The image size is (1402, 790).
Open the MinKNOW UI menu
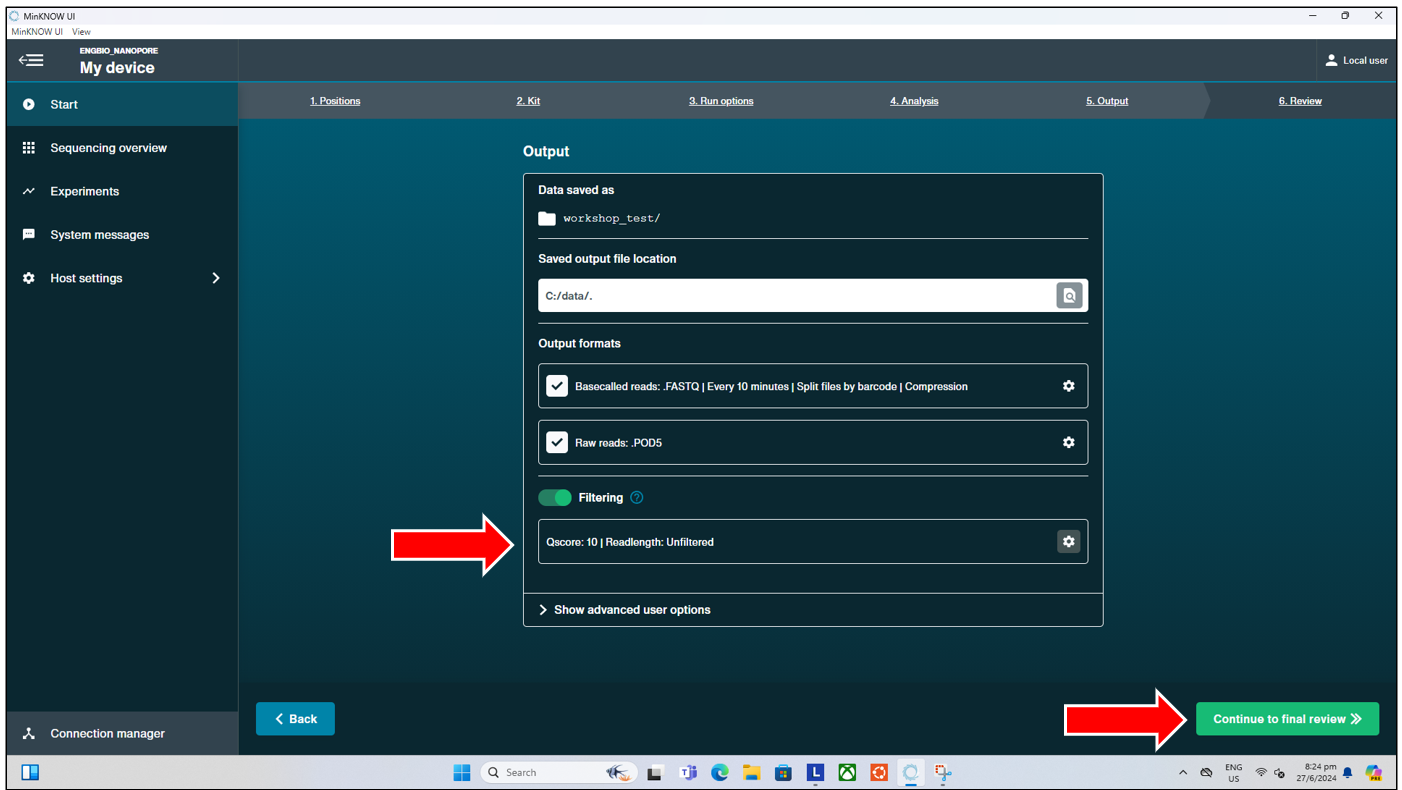pyautogui.click(x=37, y=32)
